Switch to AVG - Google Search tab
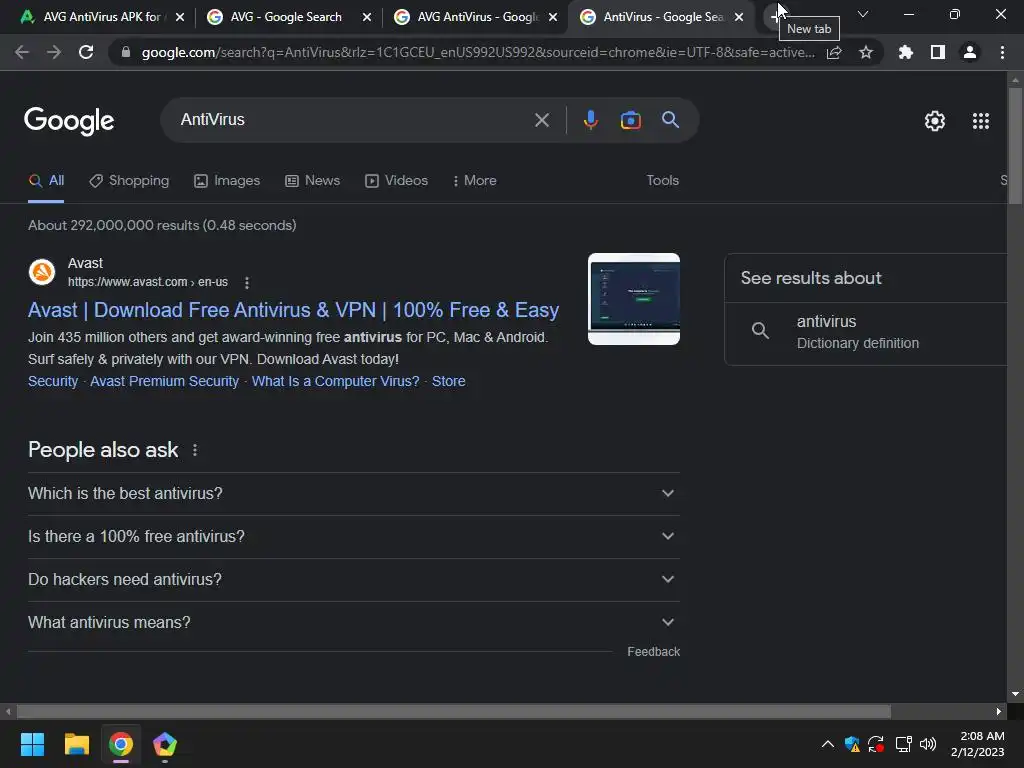The height and width of the screenshot is (768, 1024). click(285, 17)
